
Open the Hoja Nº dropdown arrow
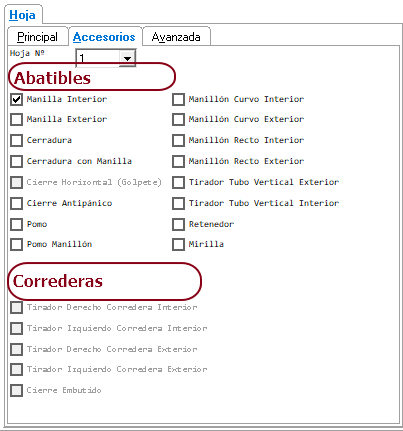127,58
